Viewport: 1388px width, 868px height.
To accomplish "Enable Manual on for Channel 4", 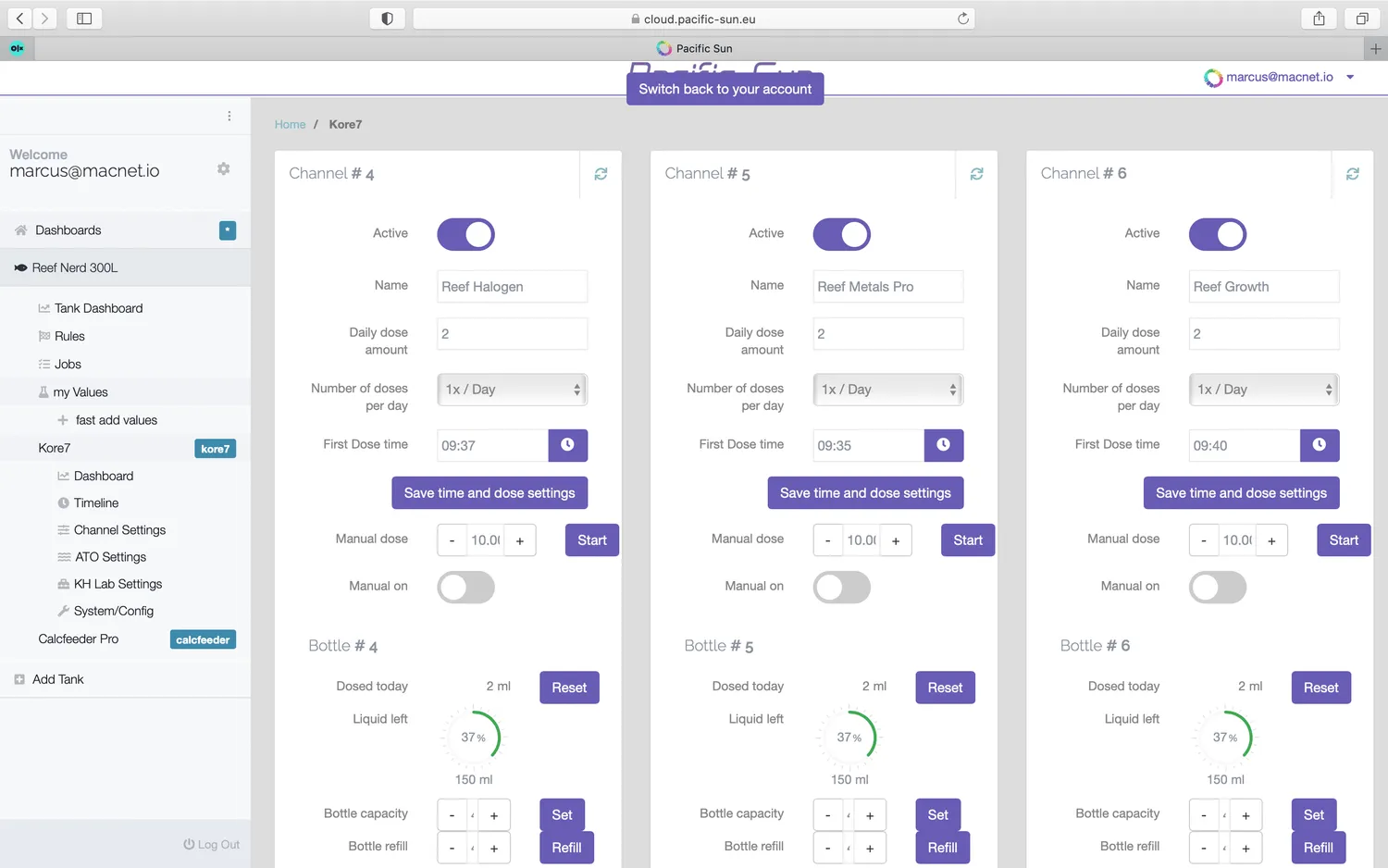I will click(x=465, y=587).
